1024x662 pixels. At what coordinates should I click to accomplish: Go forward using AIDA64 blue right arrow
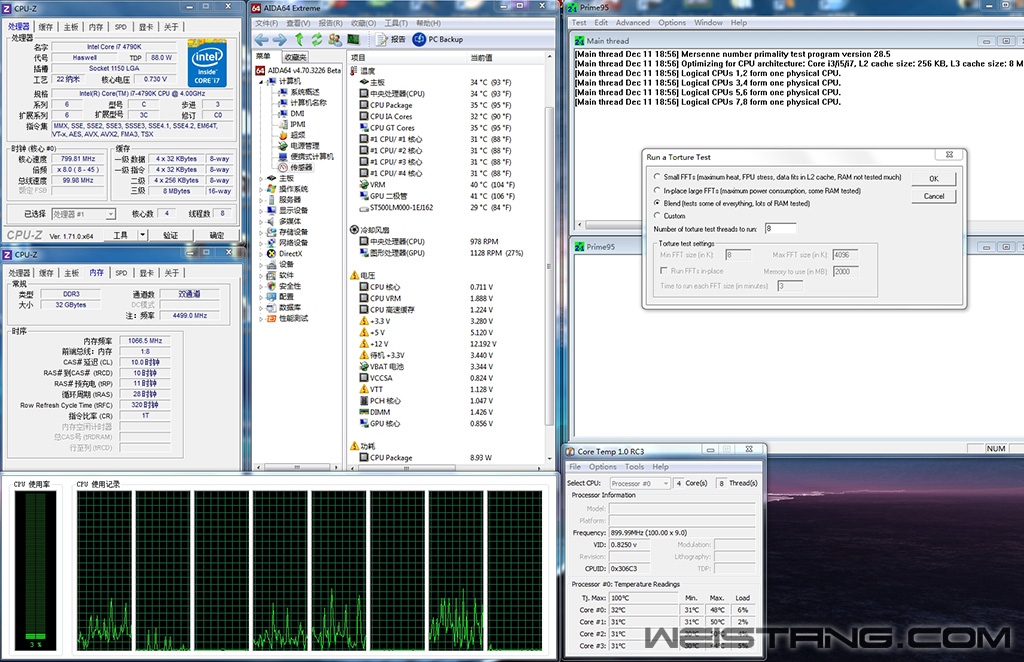point(280,40)
